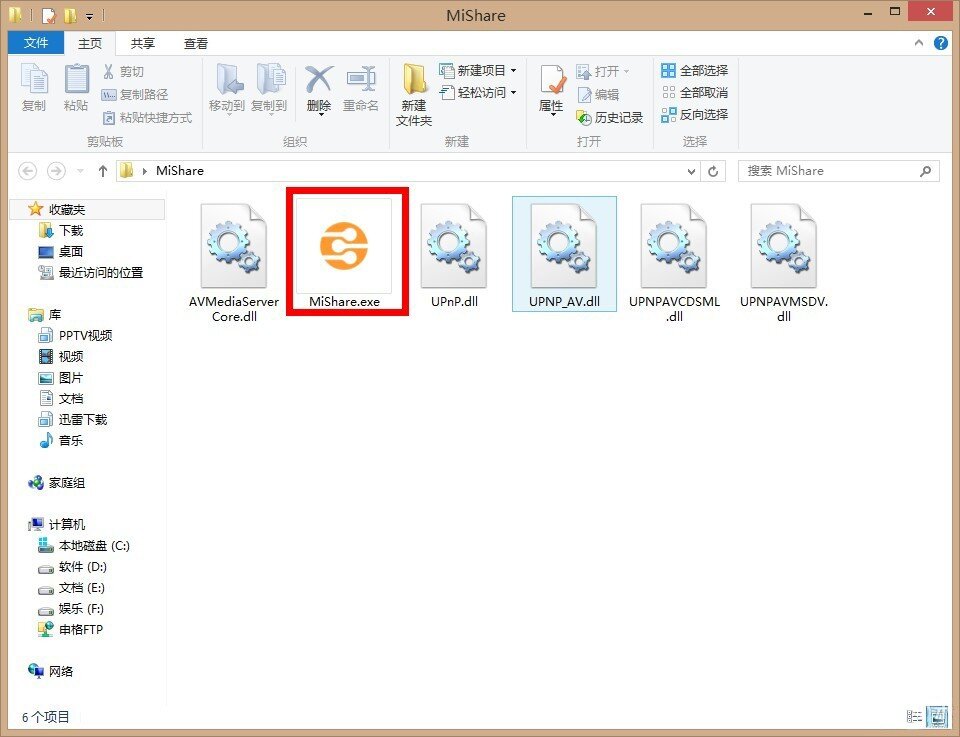
Task: Click the Search MiShare (搜索) box
Action: [838, 171]
